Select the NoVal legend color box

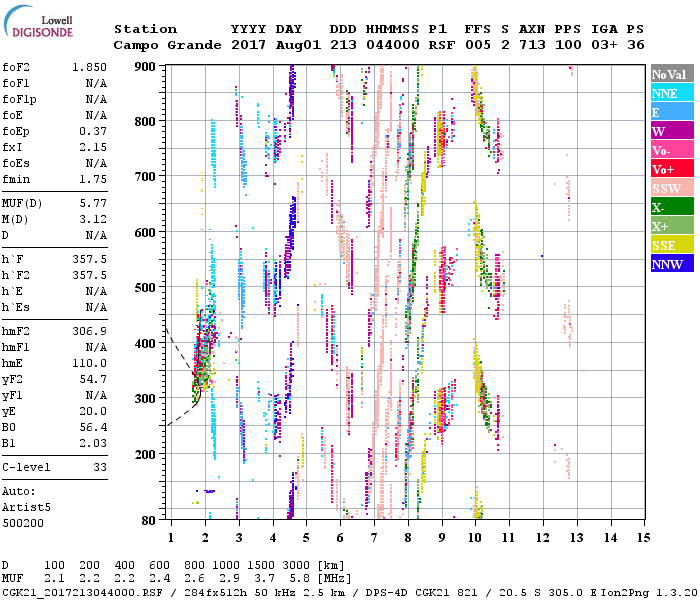(x=672, y=74)
